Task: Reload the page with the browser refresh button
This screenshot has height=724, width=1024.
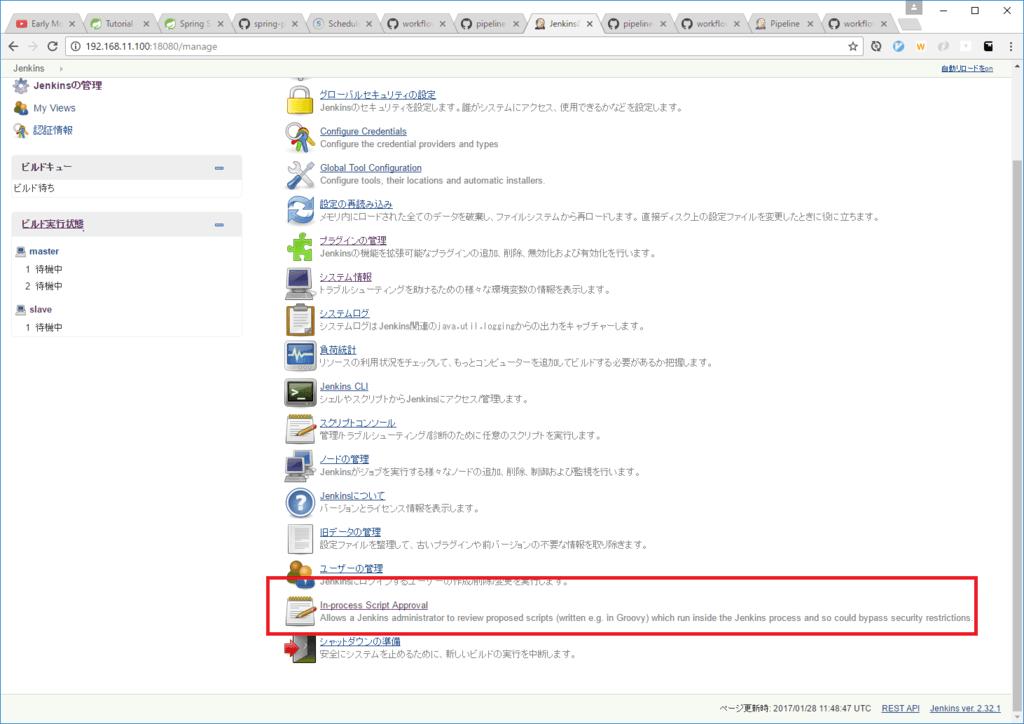Action: pyautogui.click(x=53, y=46)
